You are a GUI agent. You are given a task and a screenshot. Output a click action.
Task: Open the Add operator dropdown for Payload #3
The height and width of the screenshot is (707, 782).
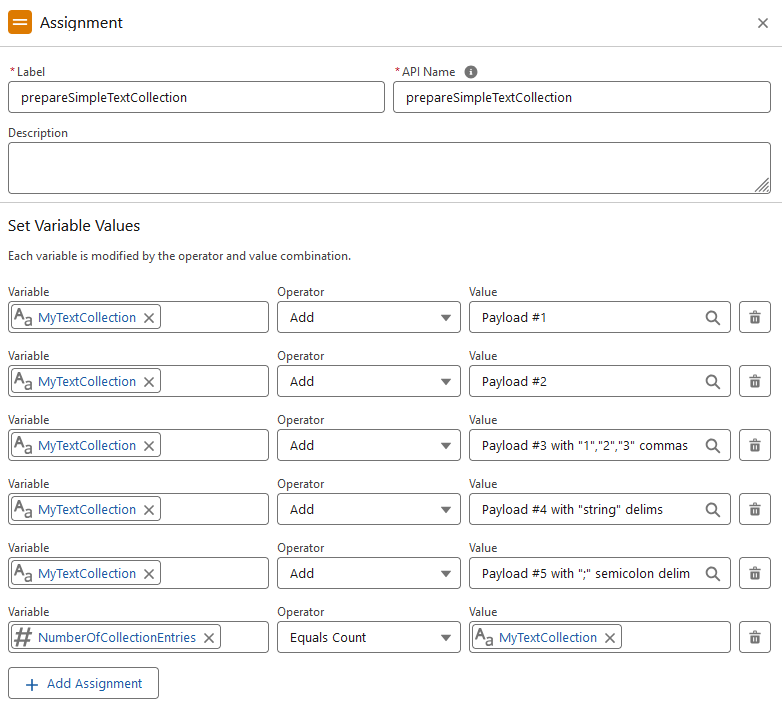click(369, 445)
